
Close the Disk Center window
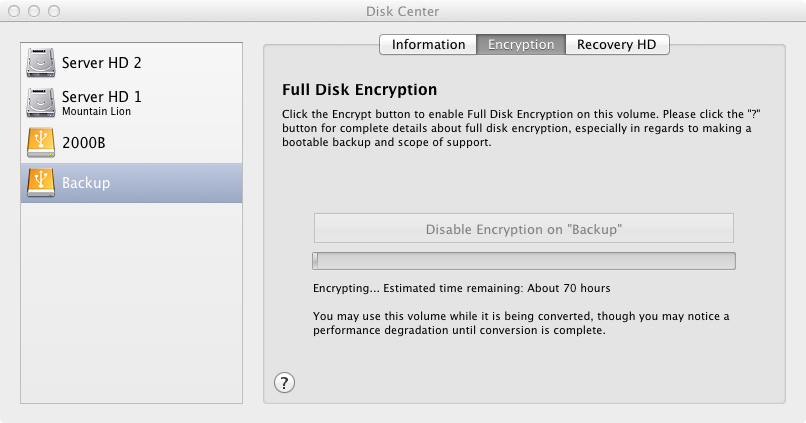15,11
